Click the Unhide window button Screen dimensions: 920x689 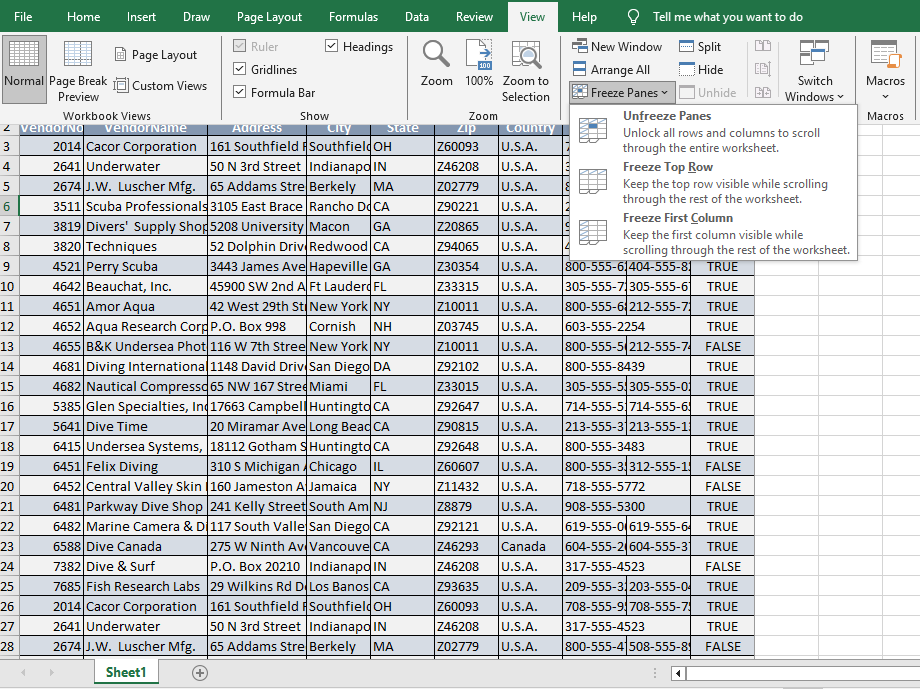(x=708, y=92)
